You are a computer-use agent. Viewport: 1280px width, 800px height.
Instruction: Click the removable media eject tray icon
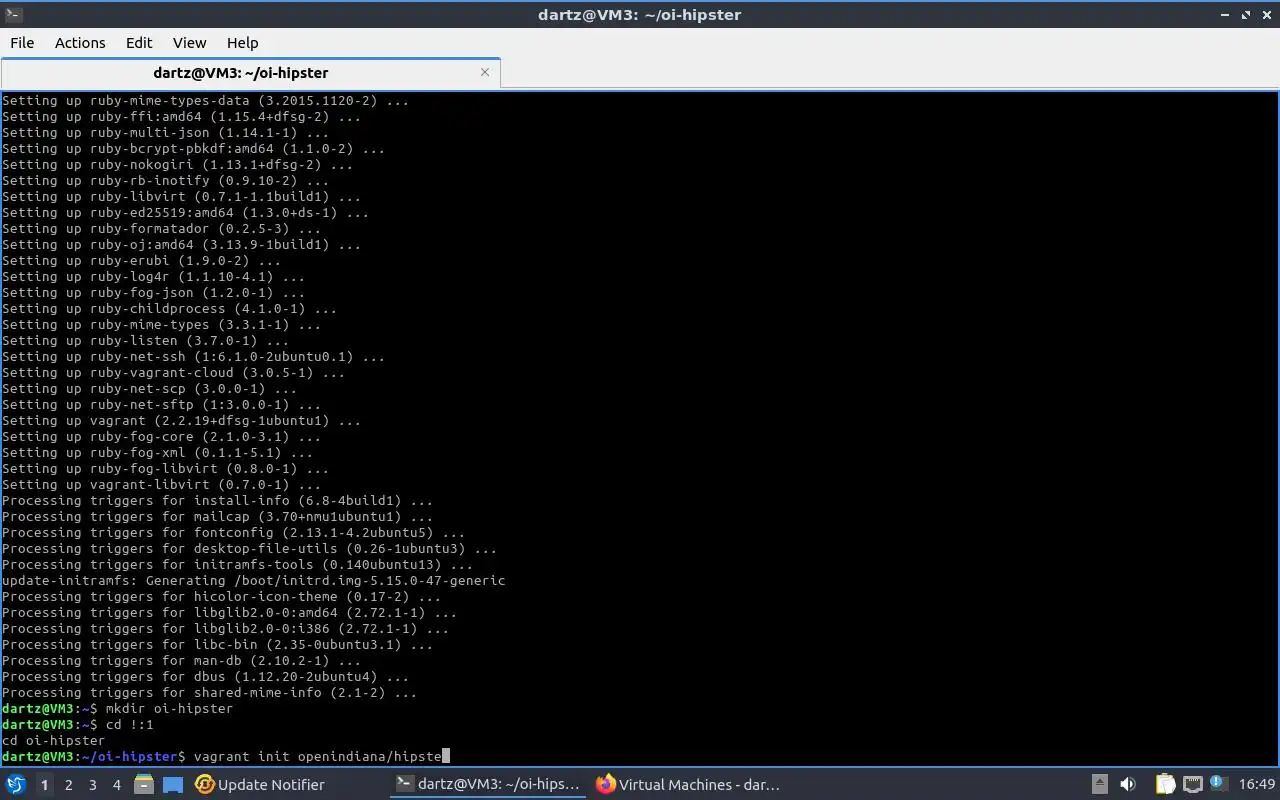(1100, 785)
